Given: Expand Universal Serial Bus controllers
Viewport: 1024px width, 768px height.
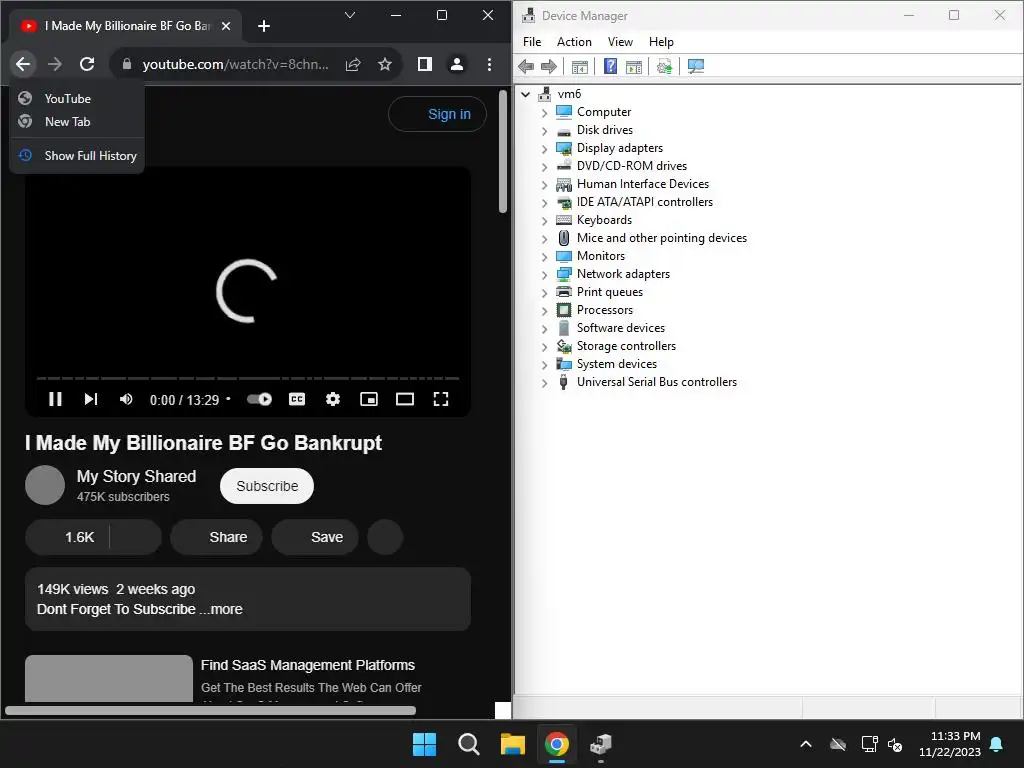Looking at the screenshot, I should click(x=545, y=383).
